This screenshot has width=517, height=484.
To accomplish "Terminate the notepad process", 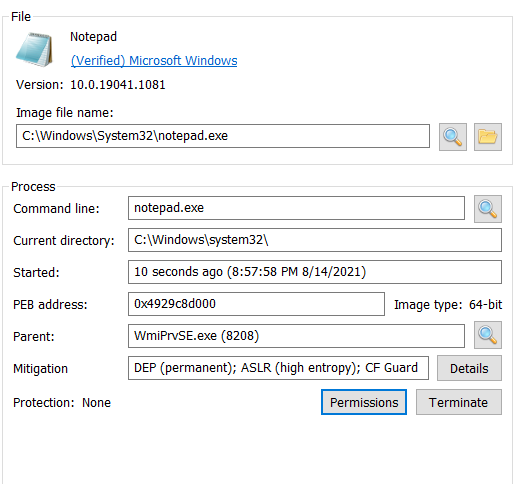I will pos(459,402).
